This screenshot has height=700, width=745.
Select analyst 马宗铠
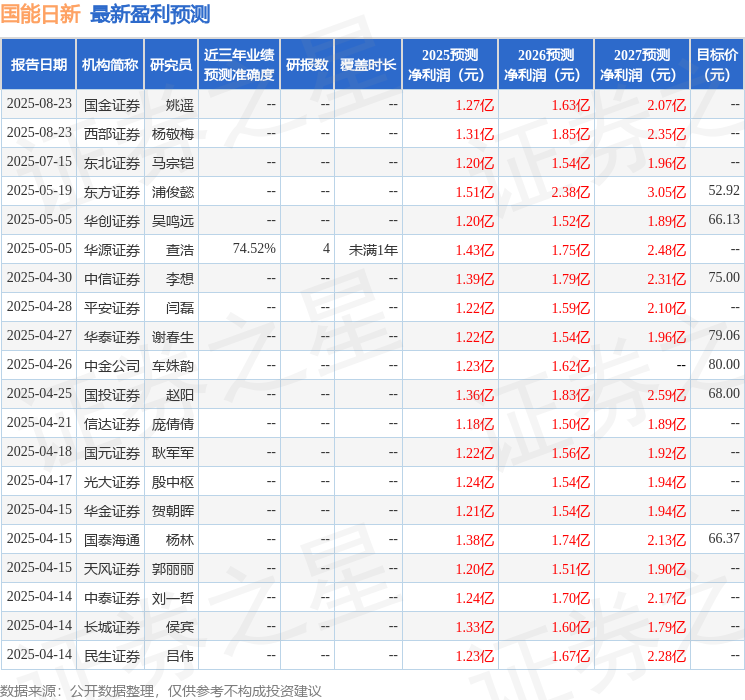click(x=173, y=163)
